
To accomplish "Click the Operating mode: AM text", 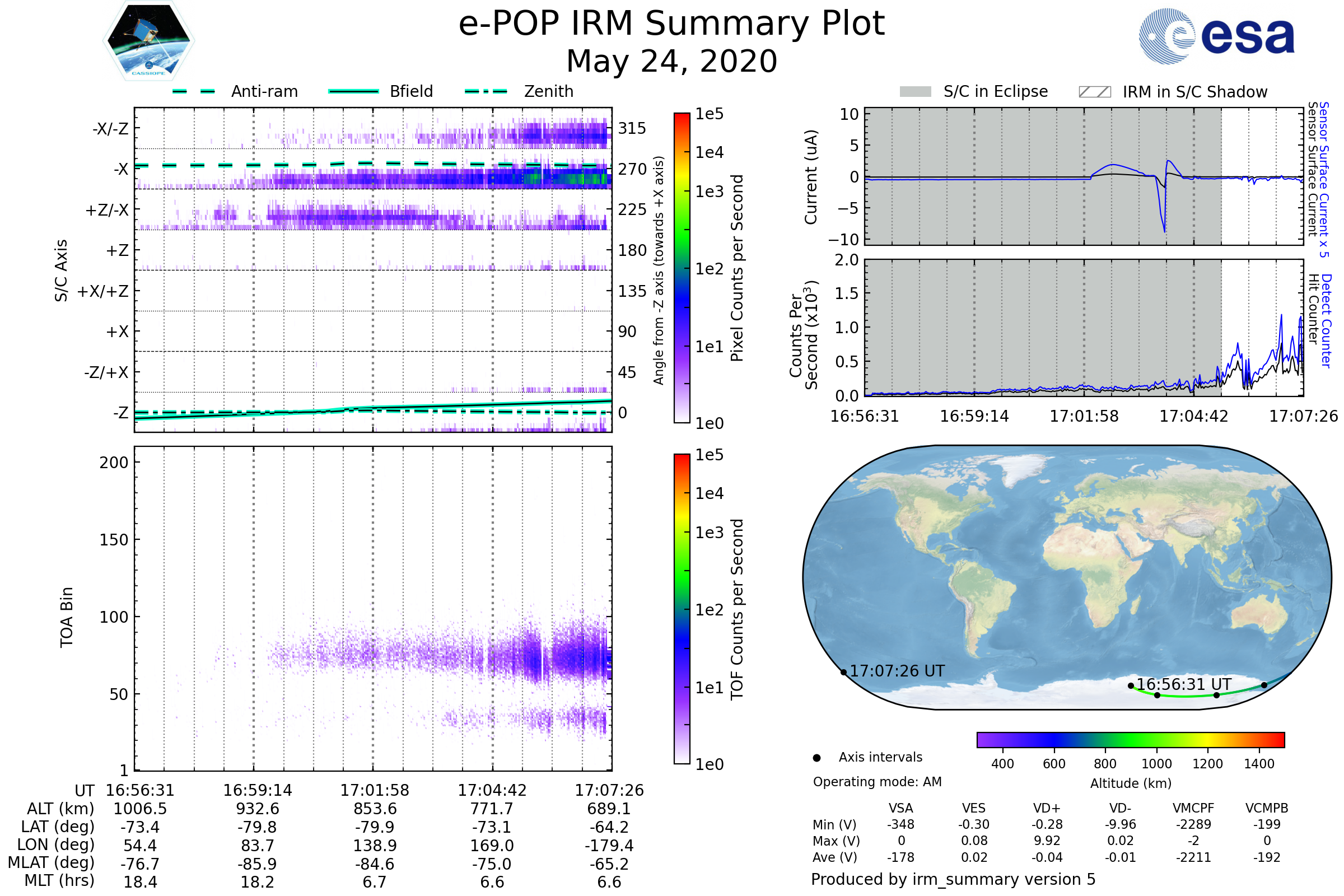I will pos(877,782).
